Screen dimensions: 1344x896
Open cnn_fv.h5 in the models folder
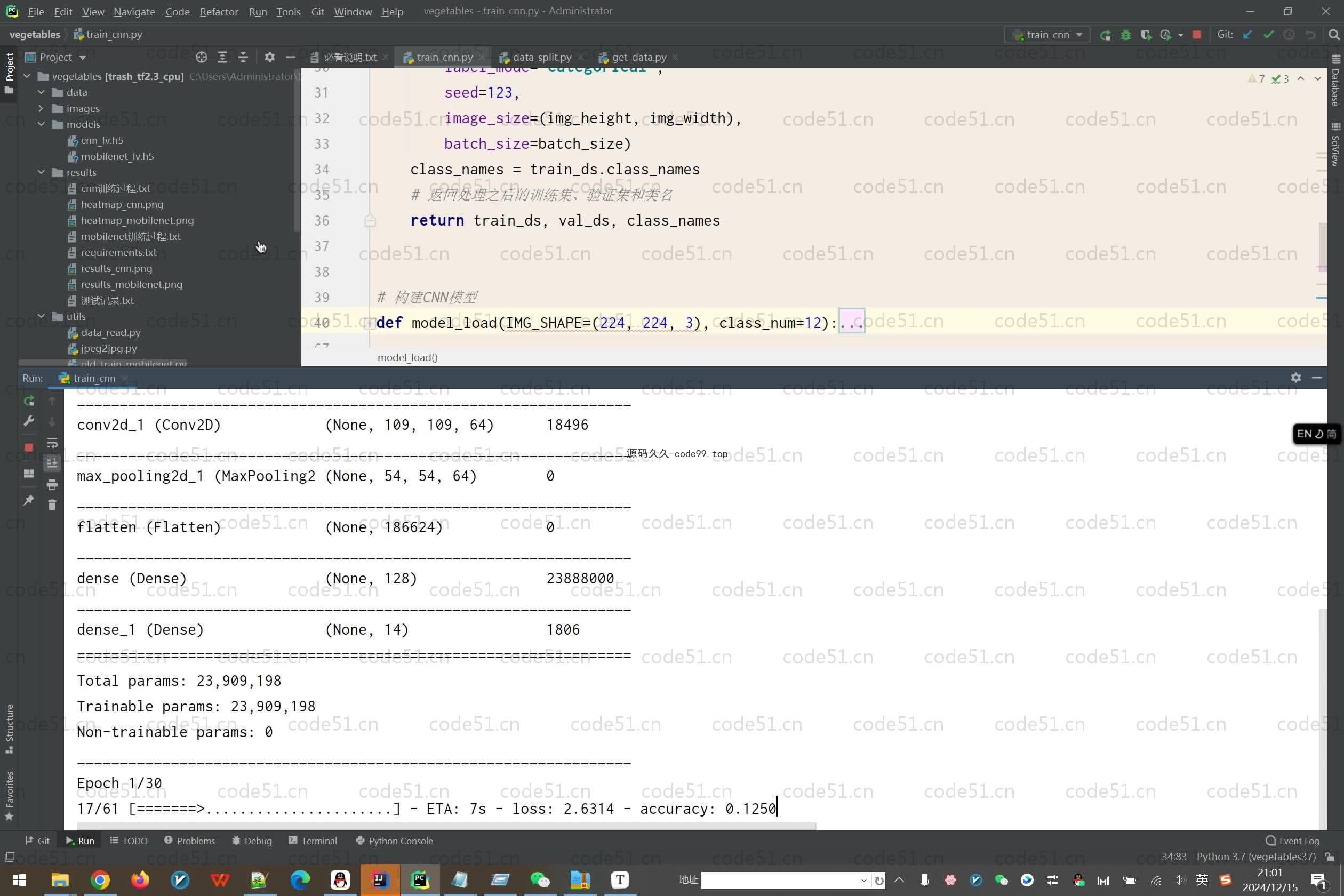click(x=102, y=140)
